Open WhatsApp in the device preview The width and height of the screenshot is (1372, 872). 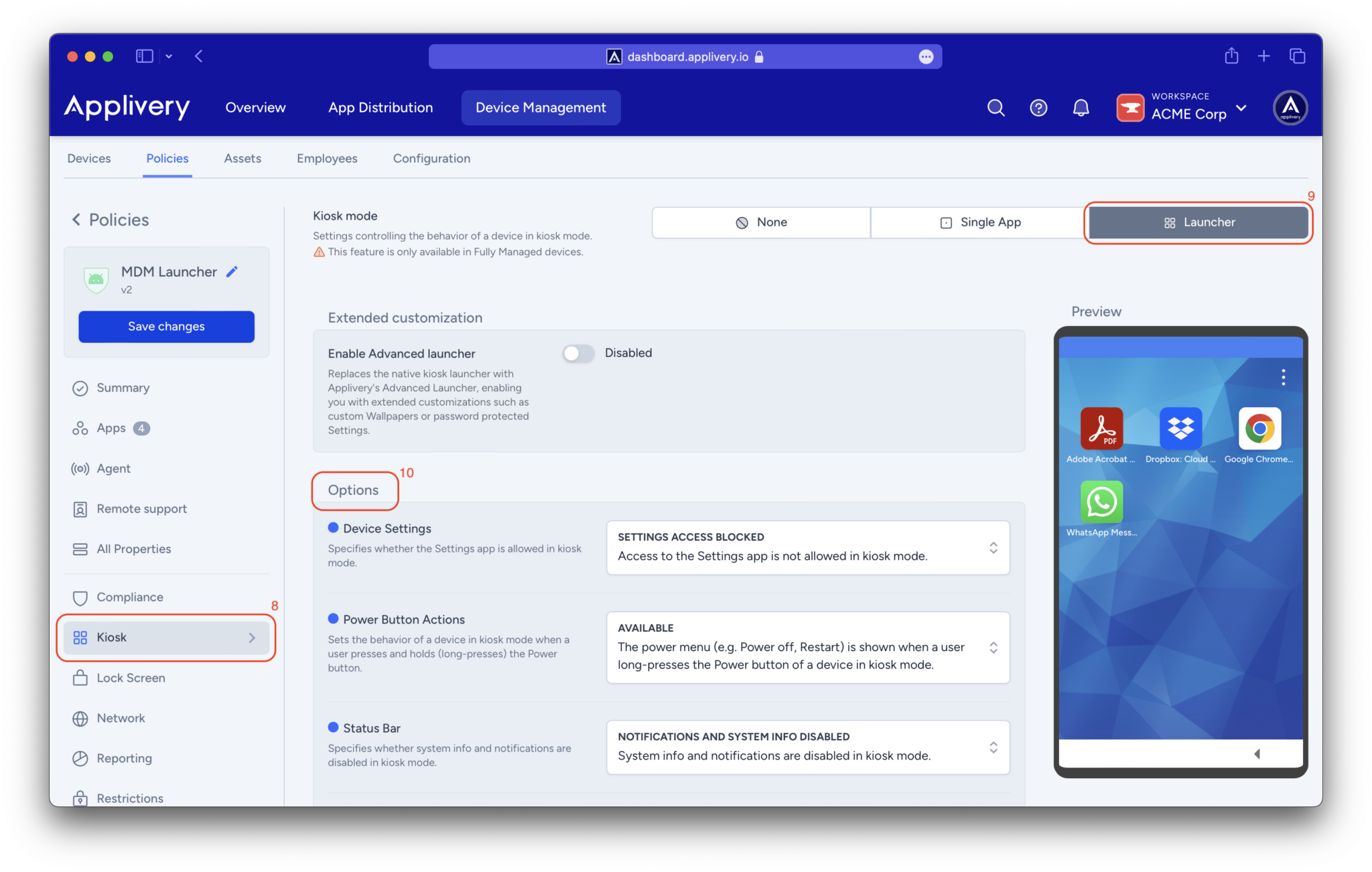point(1101,502)
